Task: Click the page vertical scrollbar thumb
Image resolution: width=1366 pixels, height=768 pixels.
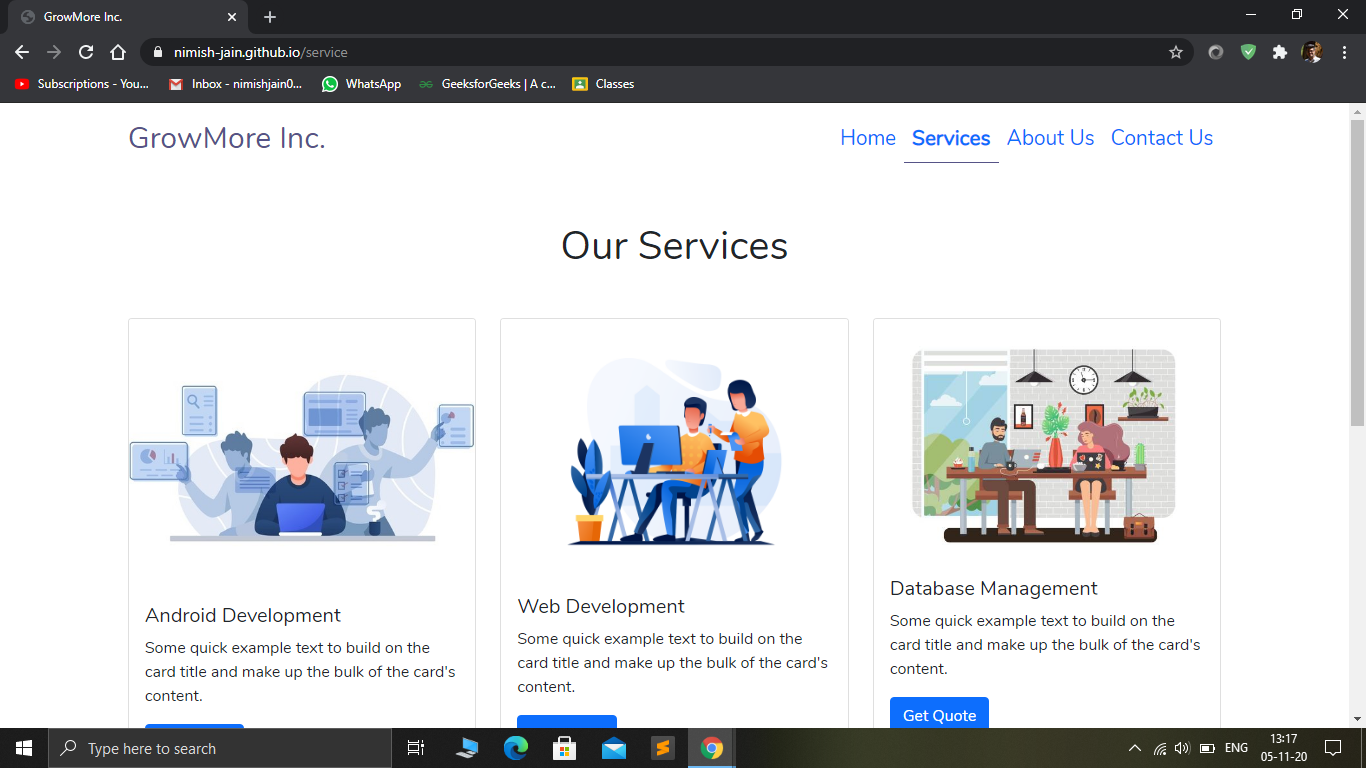Action: coord(1357,273)
